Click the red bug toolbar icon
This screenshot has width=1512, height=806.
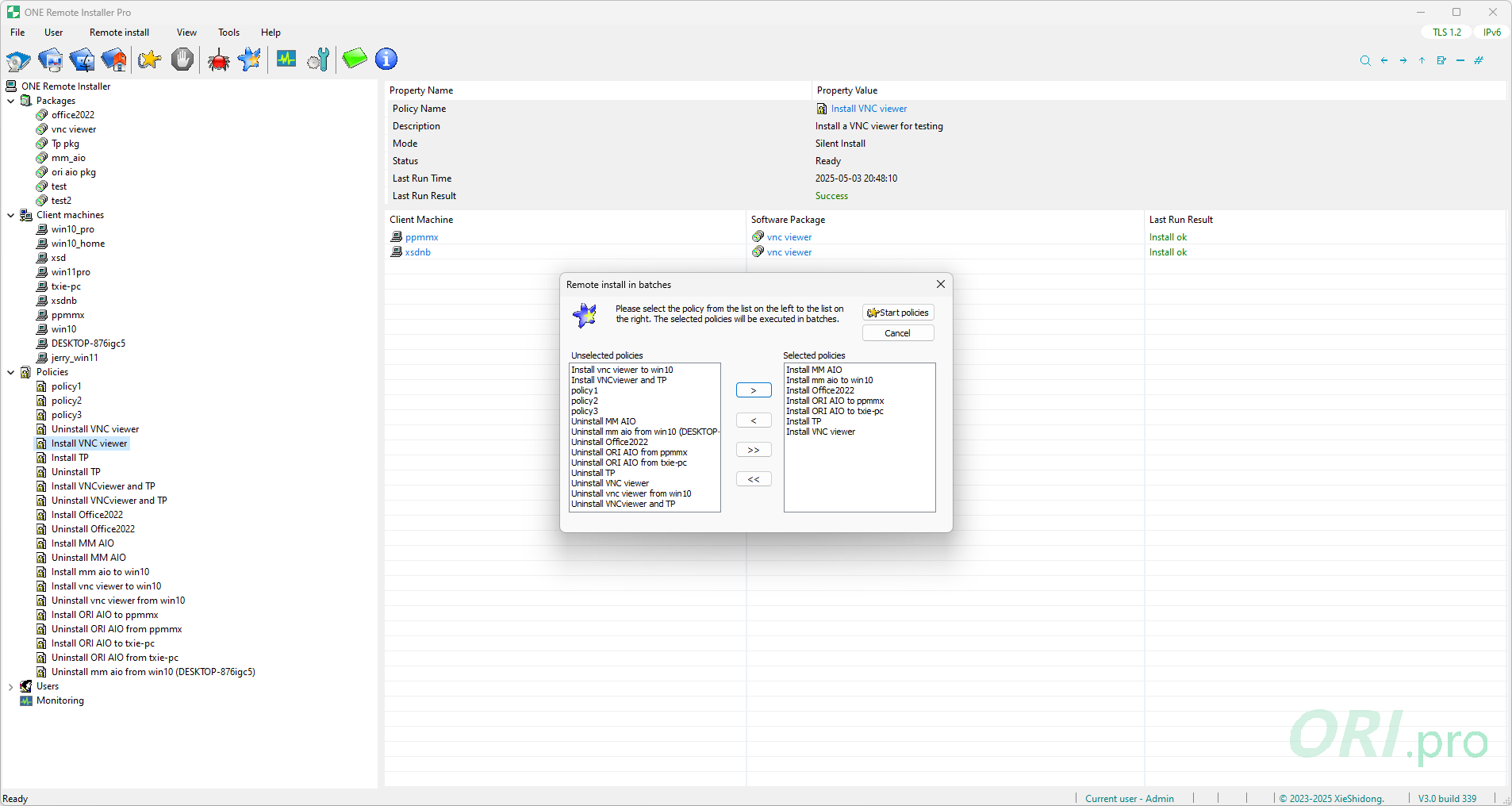coord(218,59)
